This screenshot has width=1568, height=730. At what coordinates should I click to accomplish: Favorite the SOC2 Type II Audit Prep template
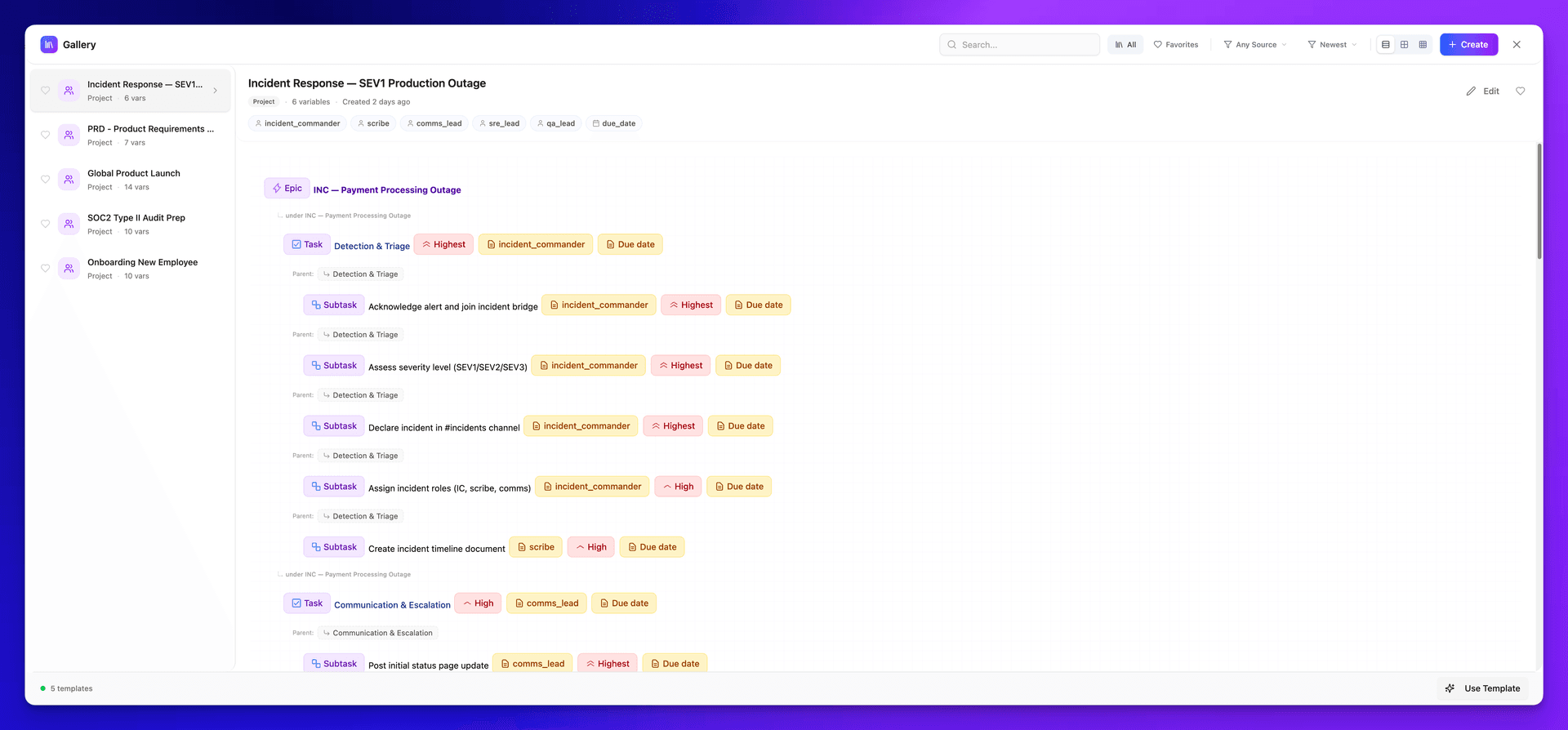pos(46,224)
